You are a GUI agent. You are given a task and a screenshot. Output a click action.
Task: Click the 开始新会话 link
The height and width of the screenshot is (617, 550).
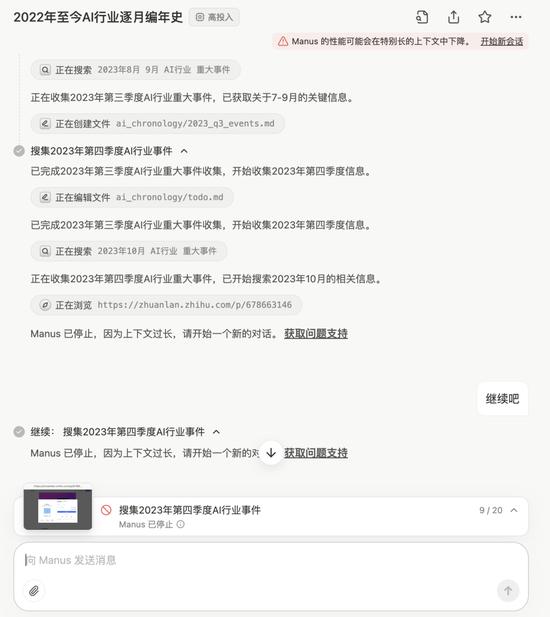coord(502,41)
